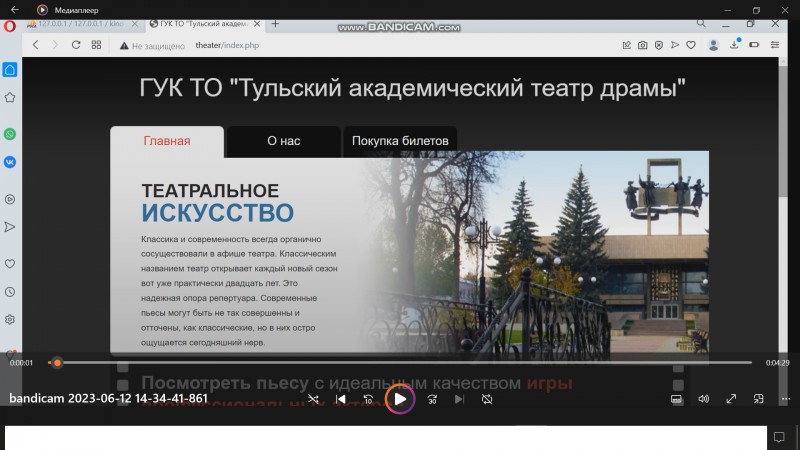
Task: Click the bandicam 2023-06-12 video title
Action: (x=108, y=398)
